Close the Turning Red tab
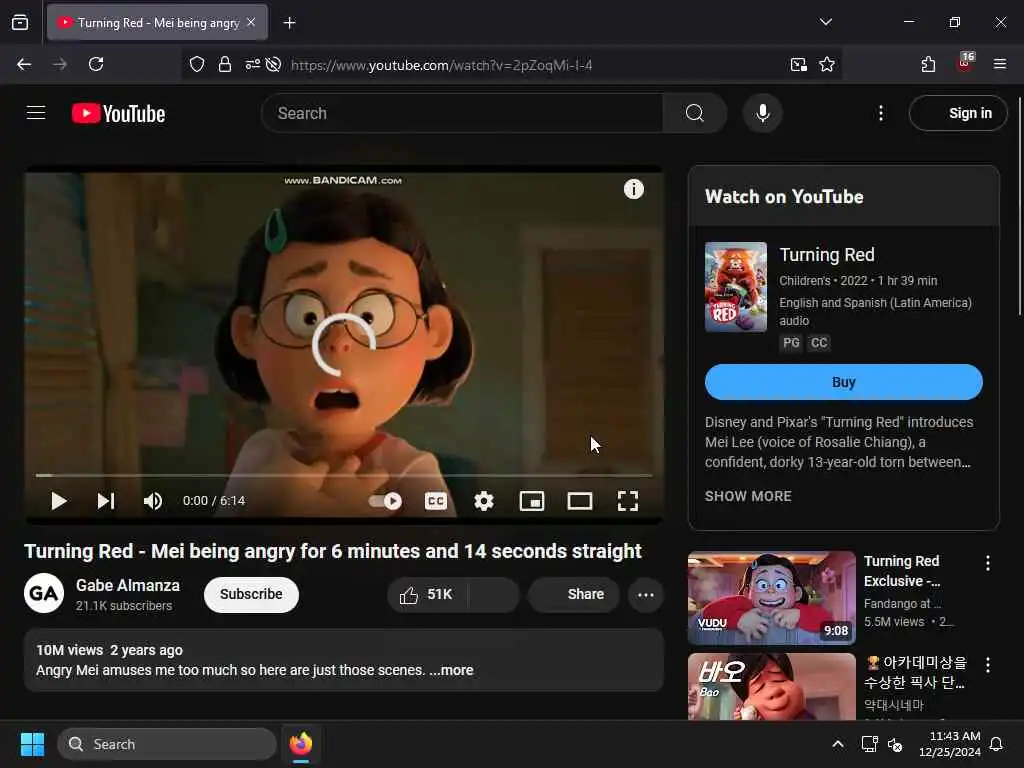Viewport: 1024px width, 768px height. click(x=251, y=22)
